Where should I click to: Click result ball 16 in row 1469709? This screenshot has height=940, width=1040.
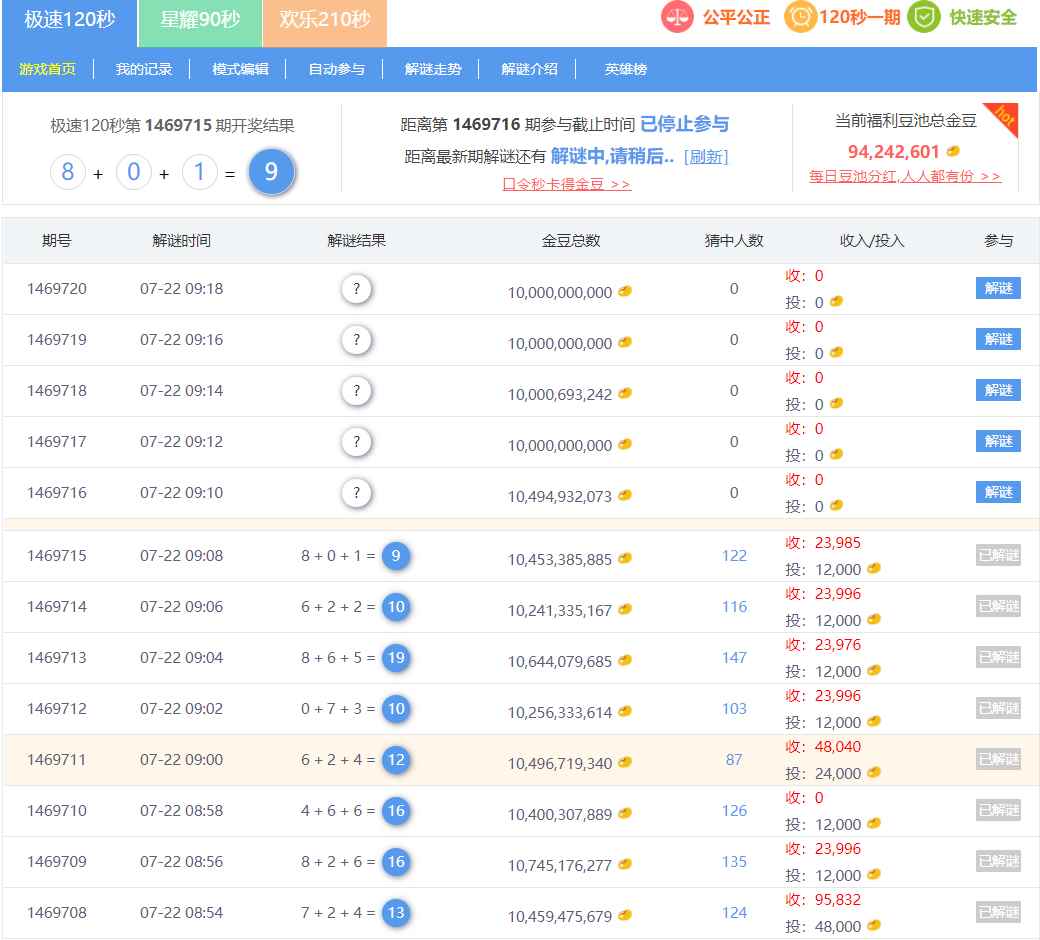point(396,862)
